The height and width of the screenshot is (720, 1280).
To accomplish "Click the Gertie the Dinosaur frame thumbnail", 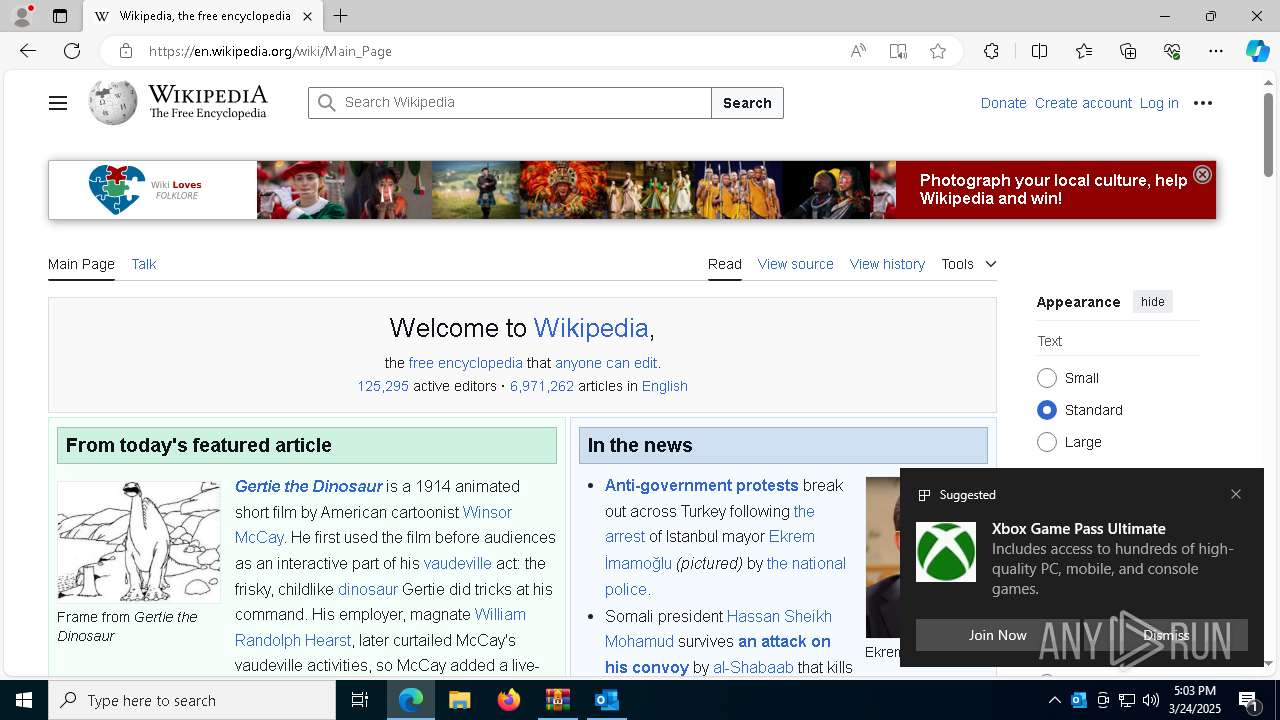I will click(138, 542).
